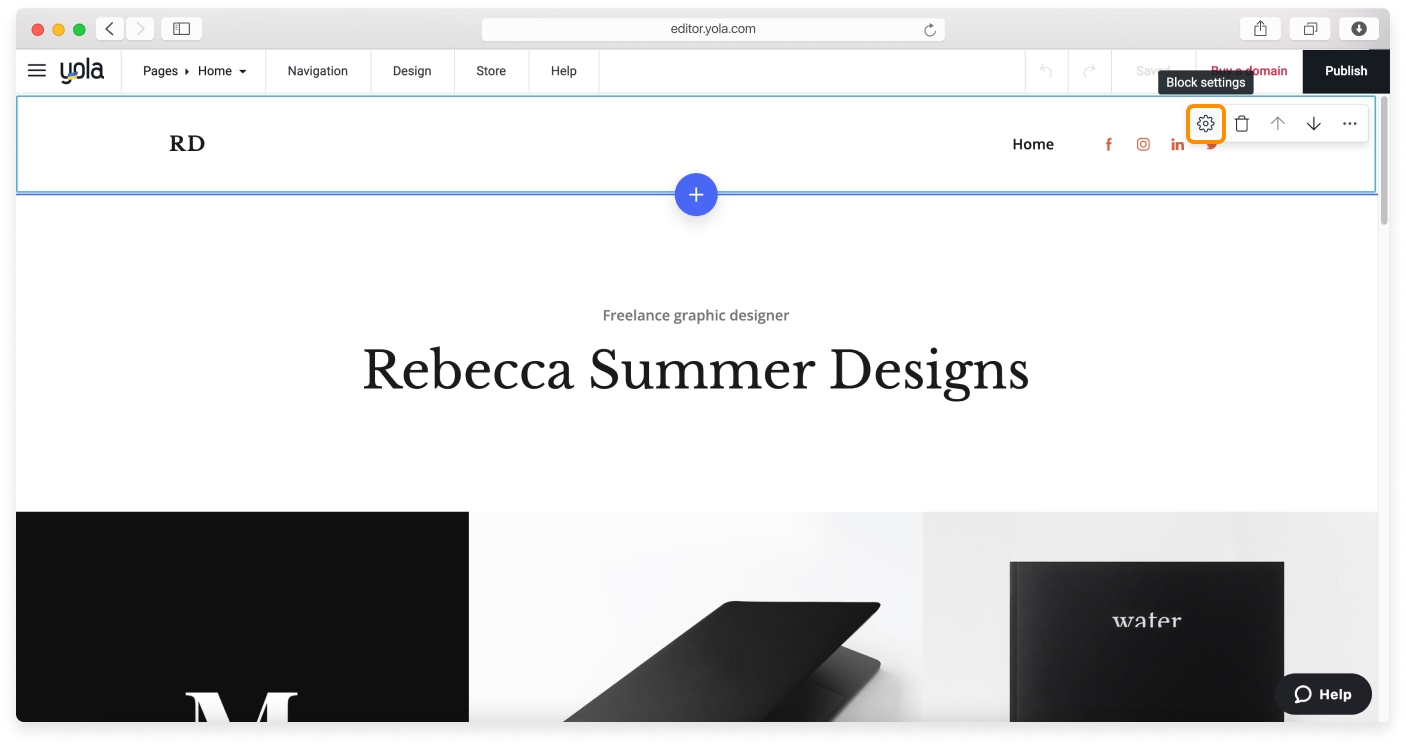Open the Design menu
The width and height of the screenshot is (1406, 746).
(411, 71)
